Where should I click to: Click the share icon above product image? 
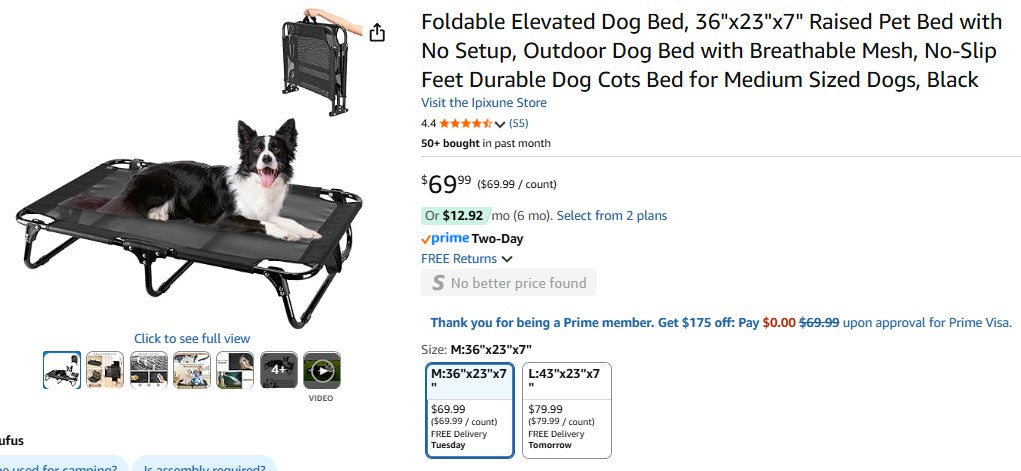(x=377, y=33)
